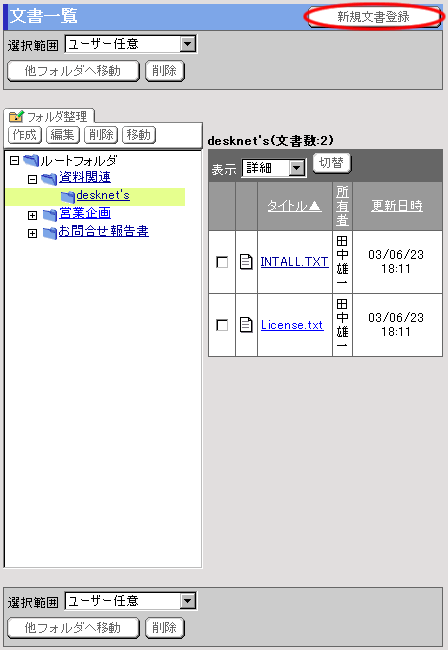Open the 表示 詳細 dropdown
Screen dimensions: 448x650
(x=274, y=168)
